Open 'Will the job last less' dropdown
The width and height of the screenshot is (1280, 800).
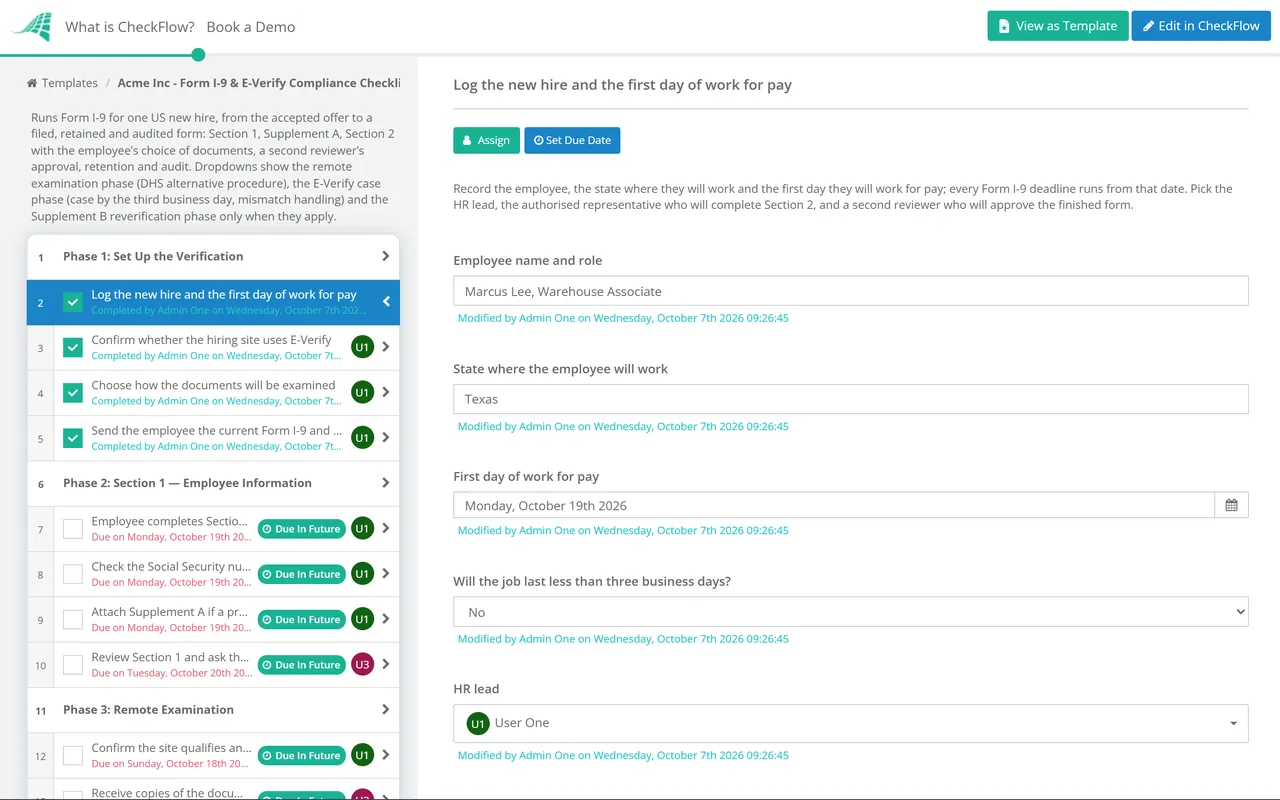click(851, 612)
